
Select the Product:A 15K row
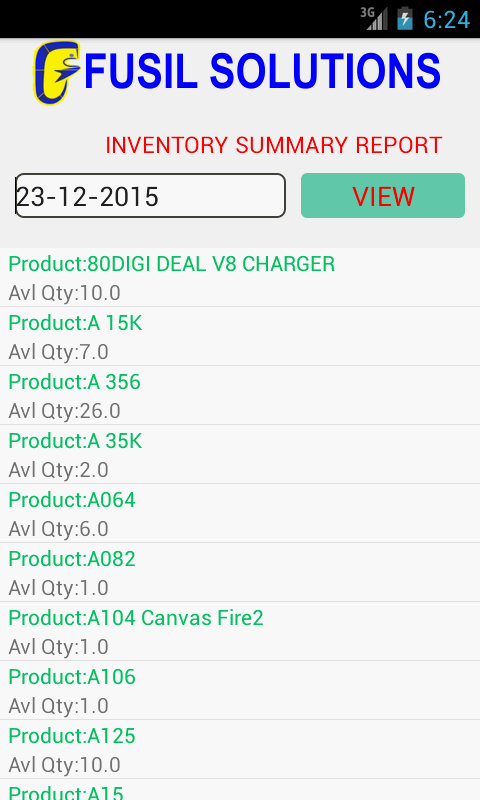(x=240, y=336)
